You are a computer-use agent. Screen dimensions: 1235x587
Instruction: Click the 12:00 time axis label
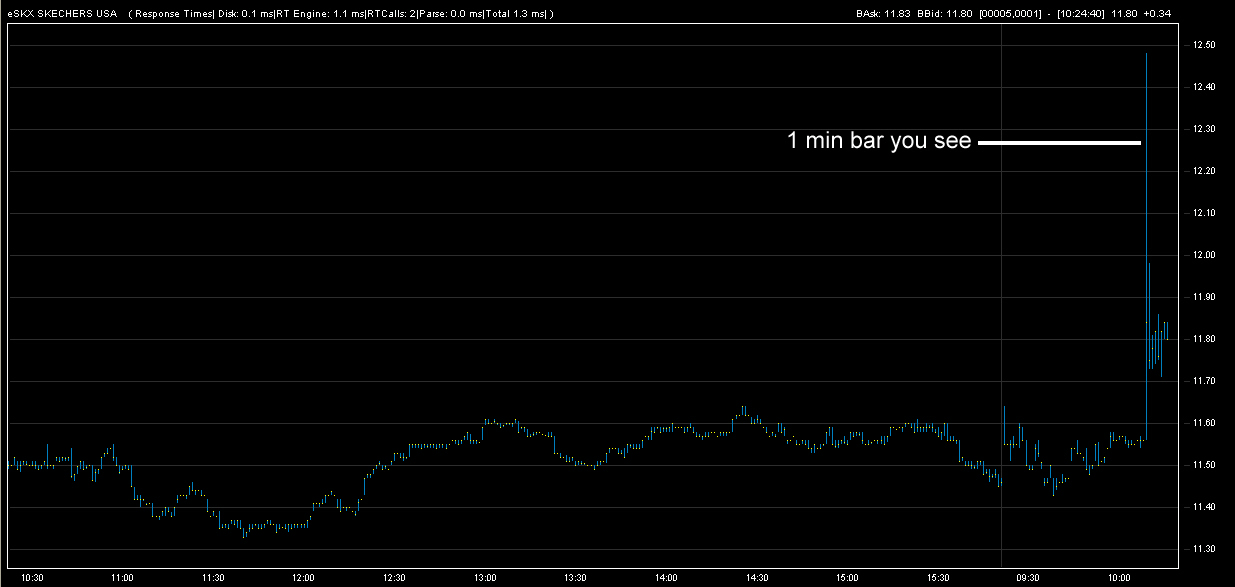coord(303,578)
